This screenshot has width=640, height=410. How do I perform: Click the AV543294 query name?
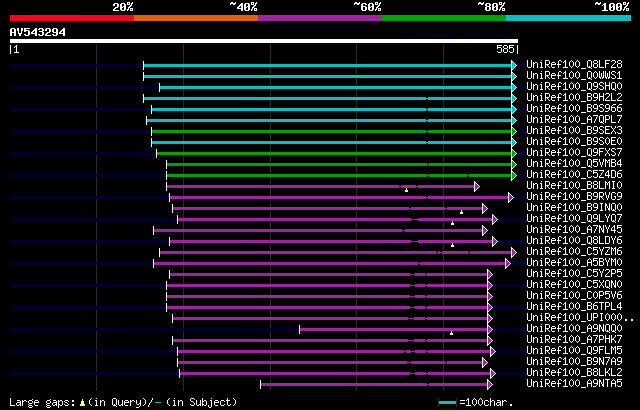[x=38, y=33]
